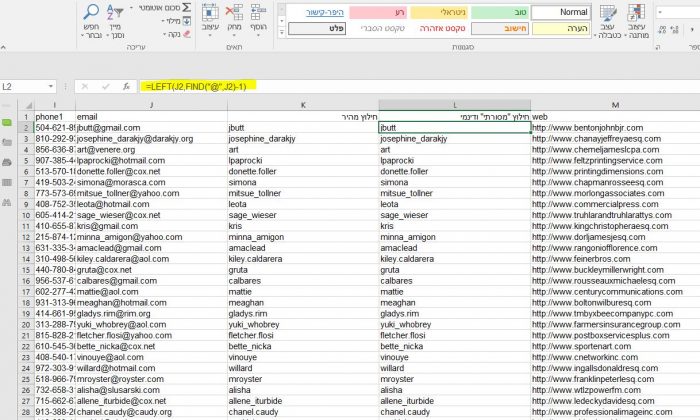Viewport: 700px width, 420px height.
Task: Click the Name Box showing L2
Action: tap(23, 87)
